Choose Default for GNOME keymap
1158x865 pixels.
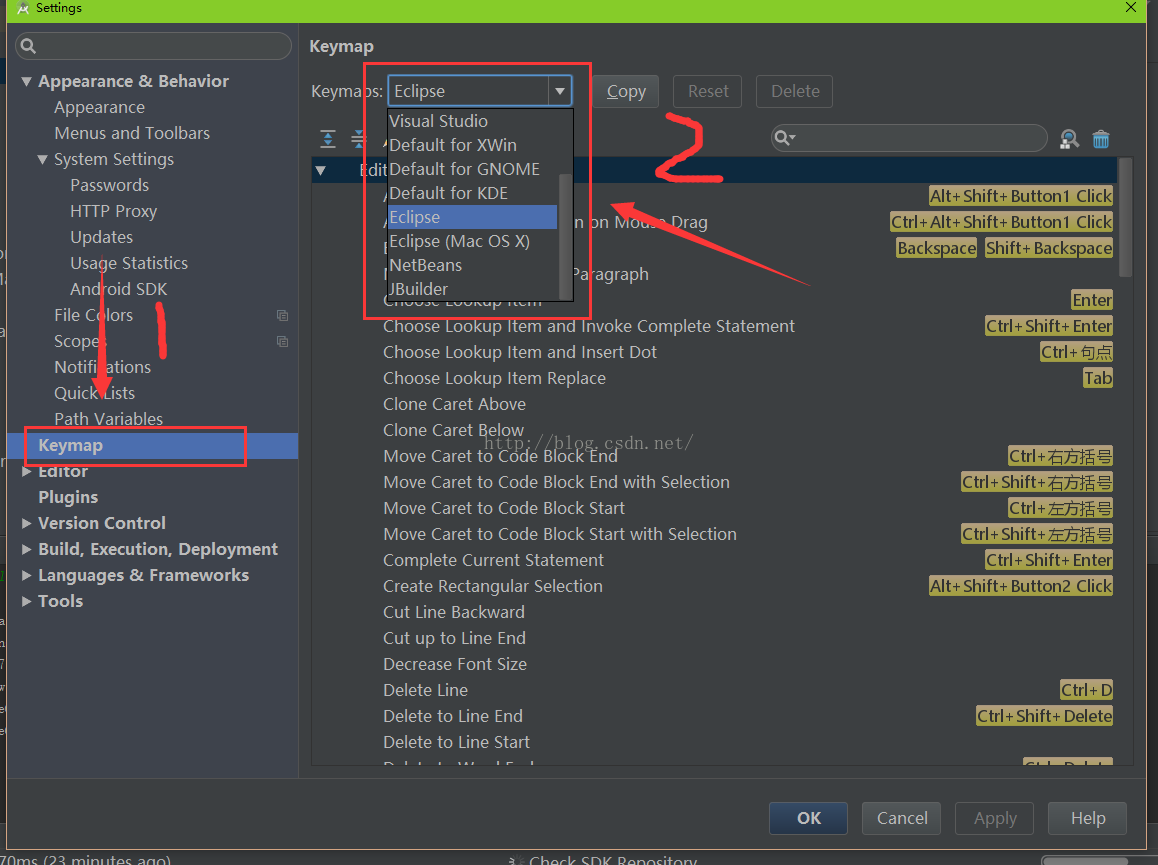point(473,169)
